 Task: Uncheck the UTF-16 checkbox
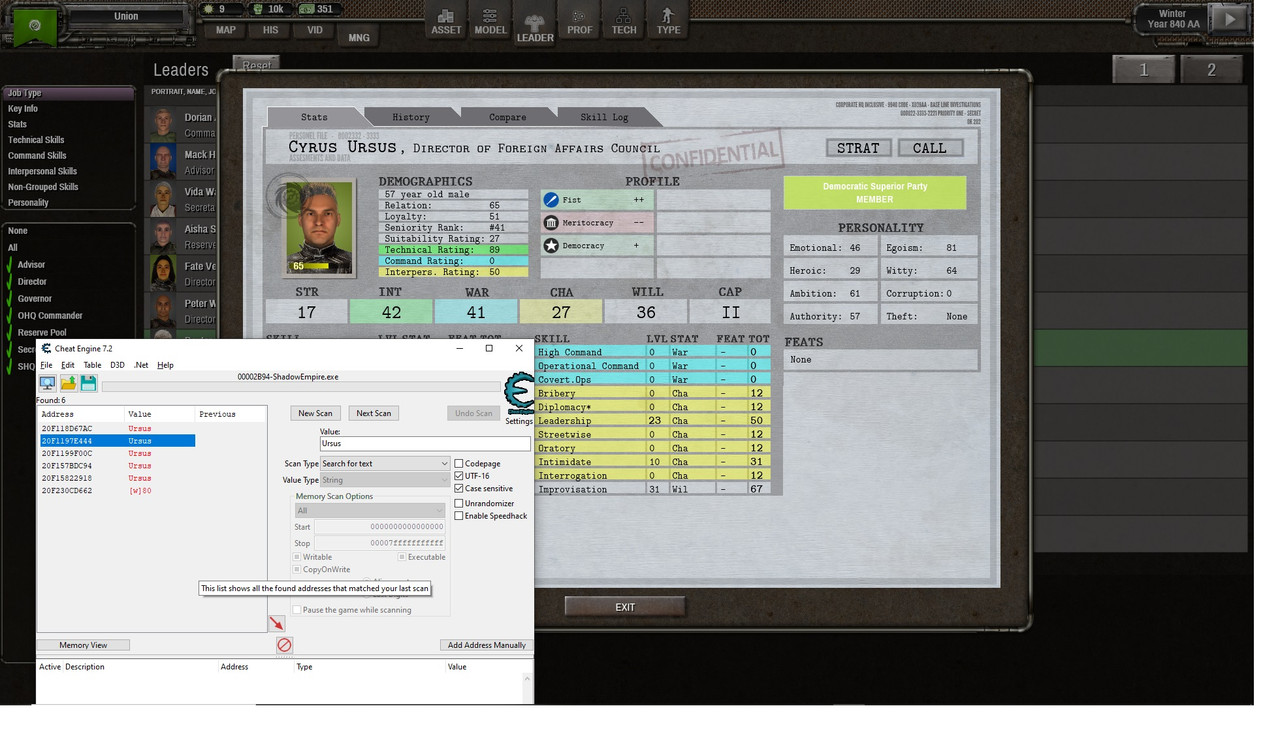click(x=459, y=476)
